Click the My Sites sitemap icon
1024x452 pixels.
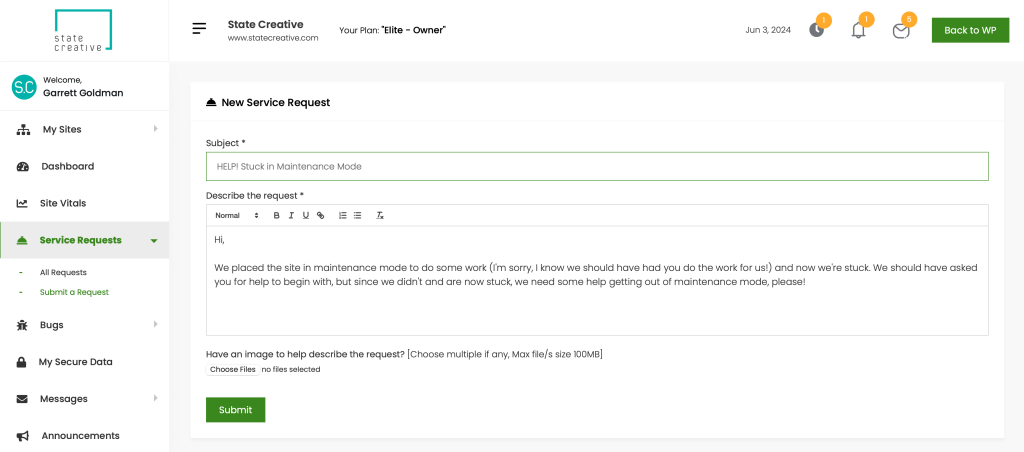point(23,129)
